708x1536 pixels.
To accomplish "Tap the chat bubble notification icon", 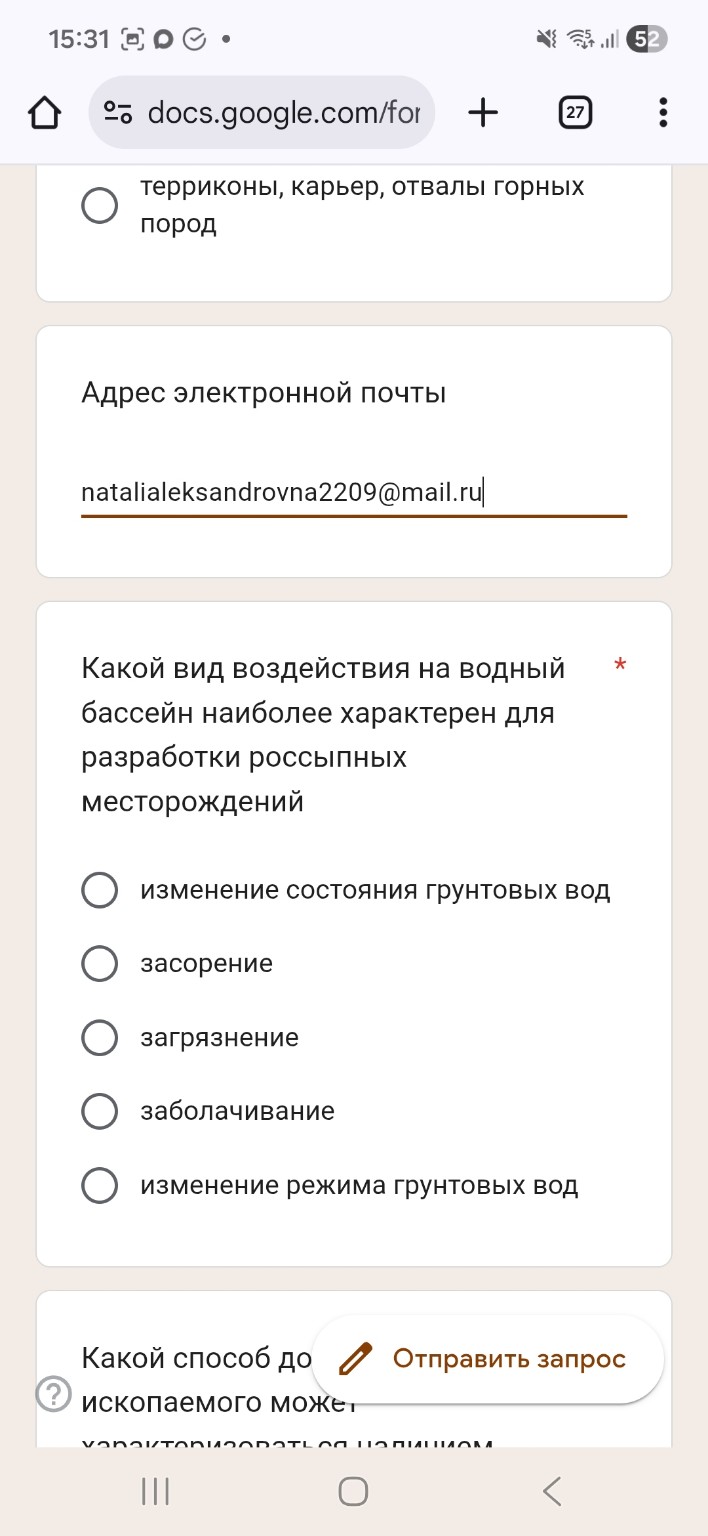I will [163, 40].
